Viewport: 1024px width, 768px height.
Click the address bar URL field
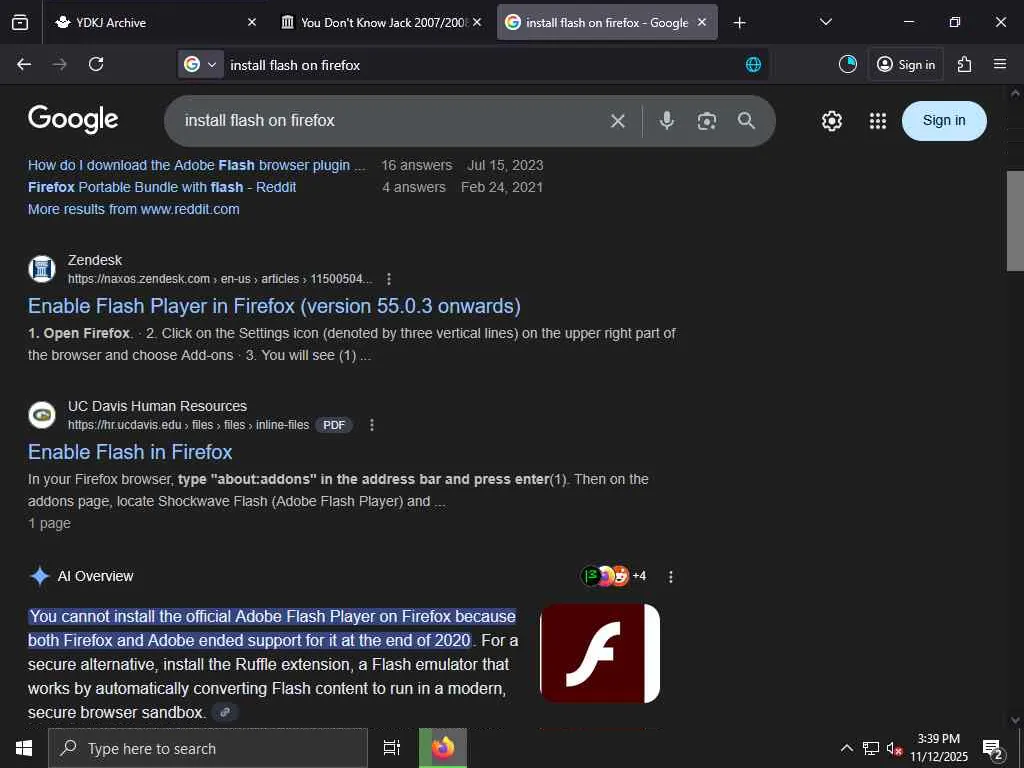(x=483, y=65)
